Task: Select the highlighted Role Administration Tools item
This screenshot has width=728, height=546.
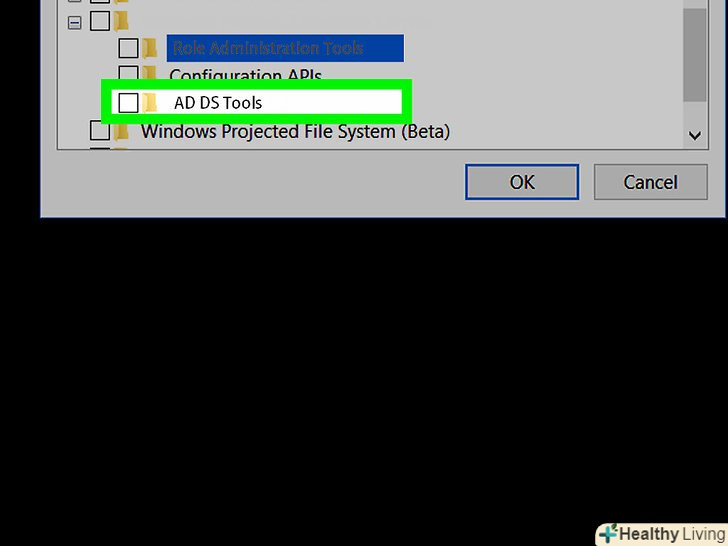Action: click(285, 48)
